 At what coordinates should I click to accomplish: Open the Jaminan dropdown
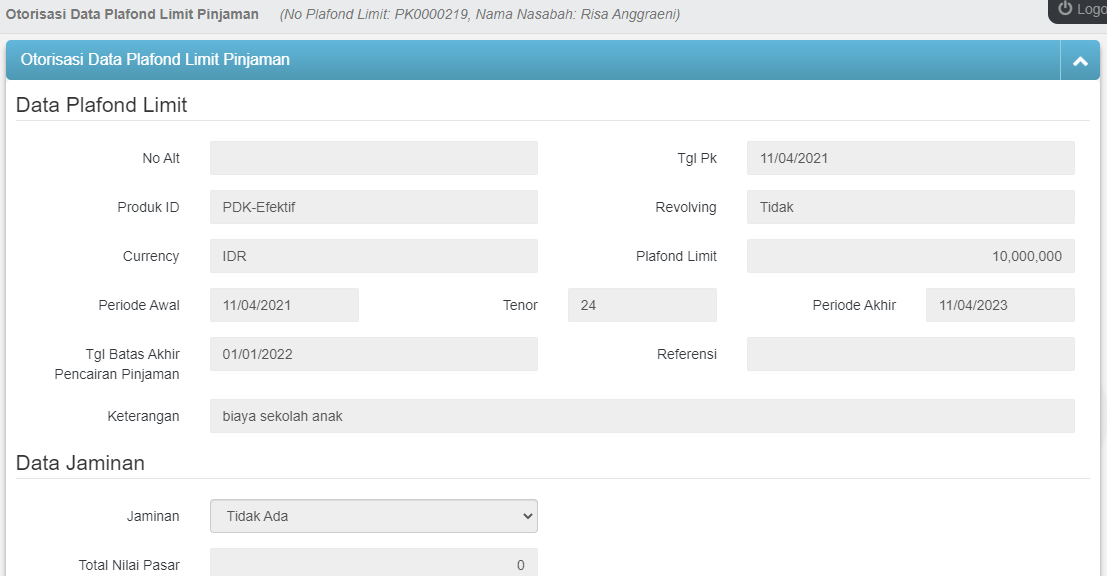[373, 516]
